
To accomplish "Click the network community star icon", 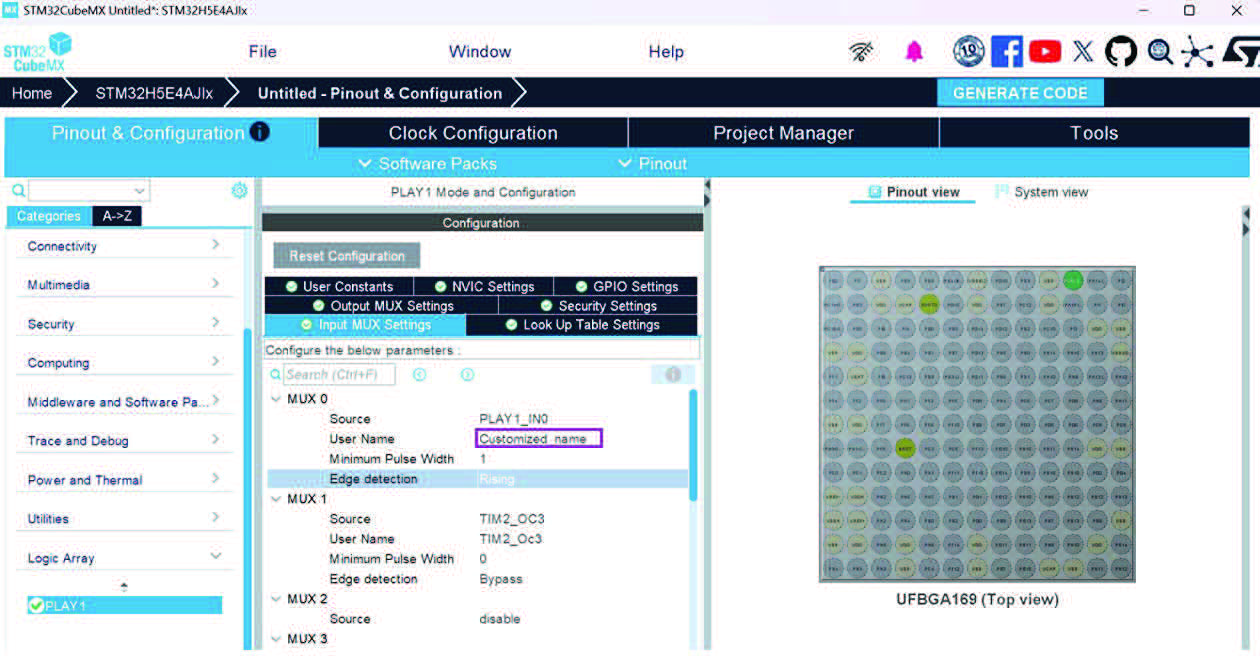I will click(1197, 52).
